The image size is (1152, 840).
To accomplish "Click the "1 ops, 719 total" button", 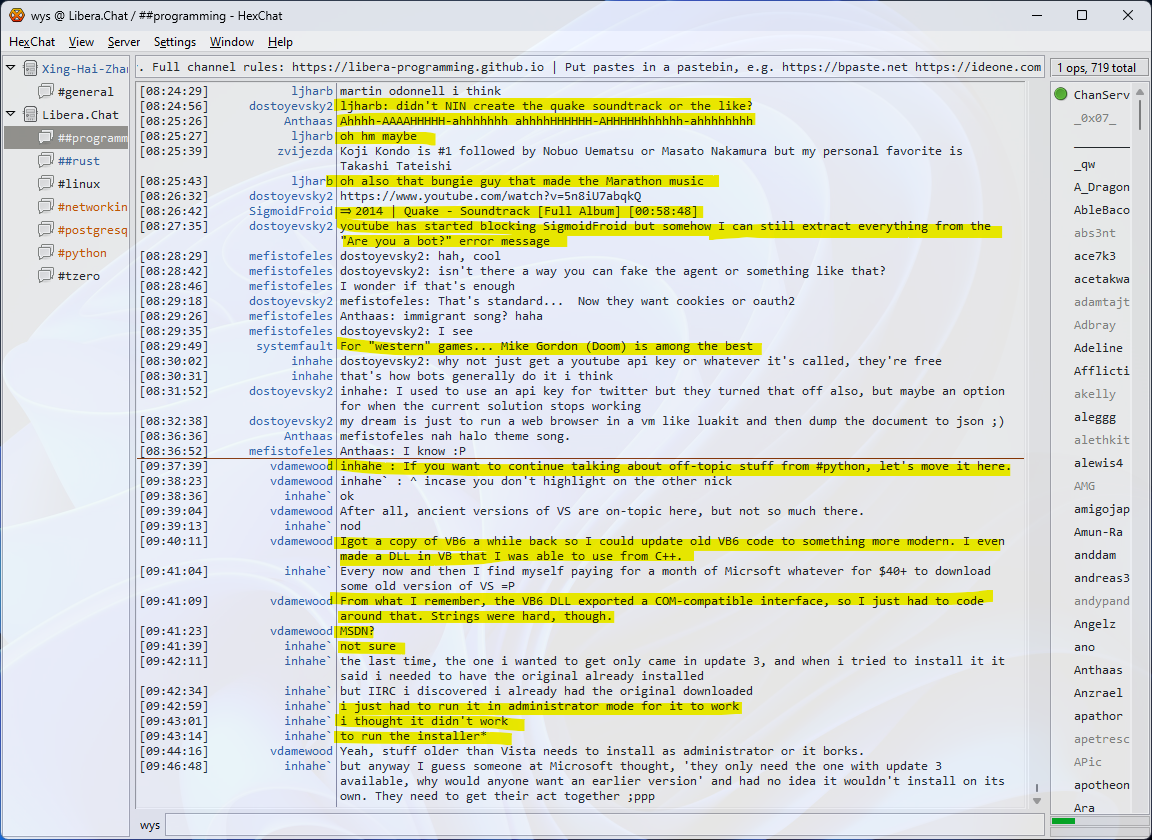I will pyautogui.click(x=1096, y=68).
